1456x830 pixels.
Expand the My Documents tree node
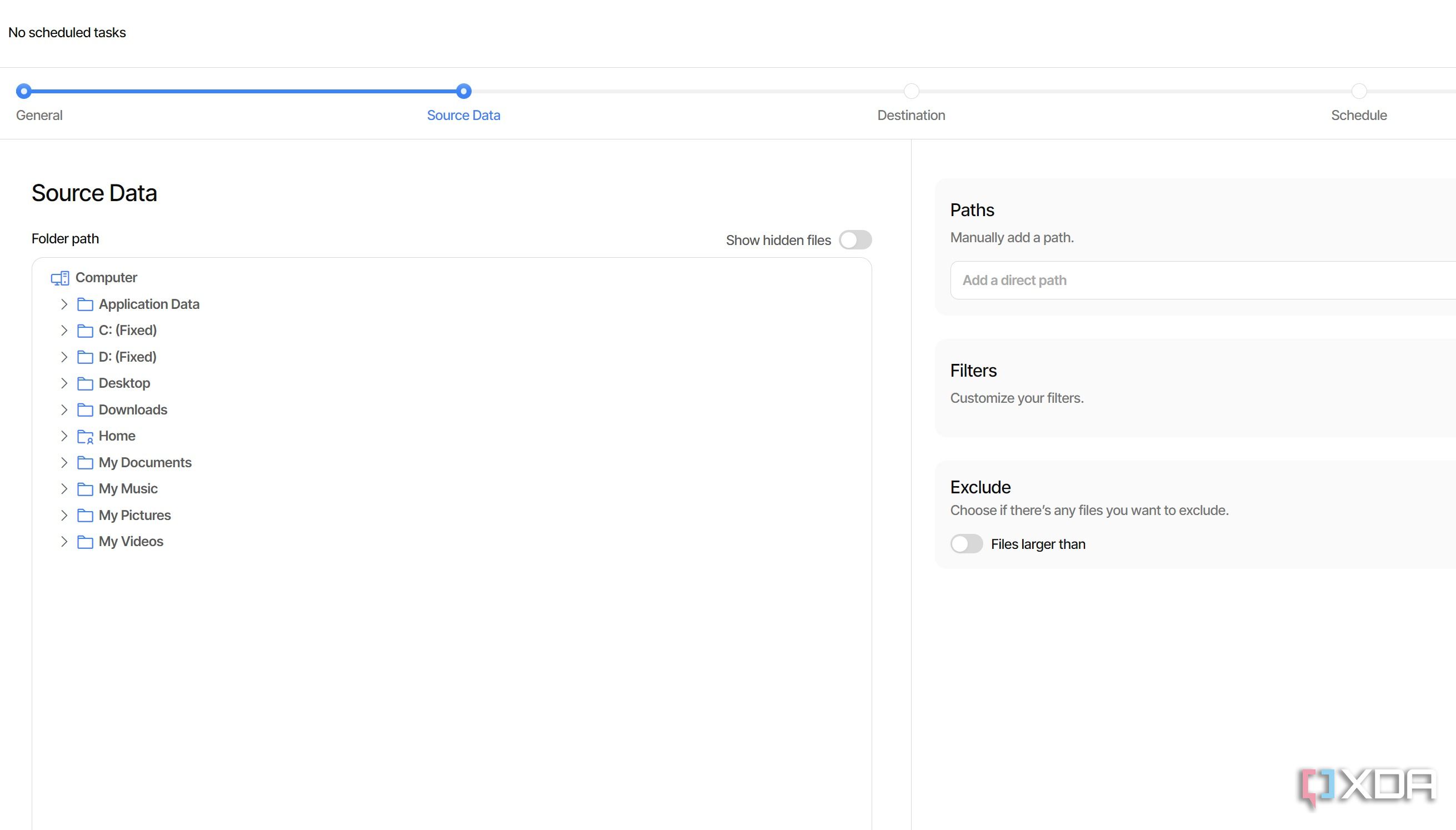click(x=64, y=462)
